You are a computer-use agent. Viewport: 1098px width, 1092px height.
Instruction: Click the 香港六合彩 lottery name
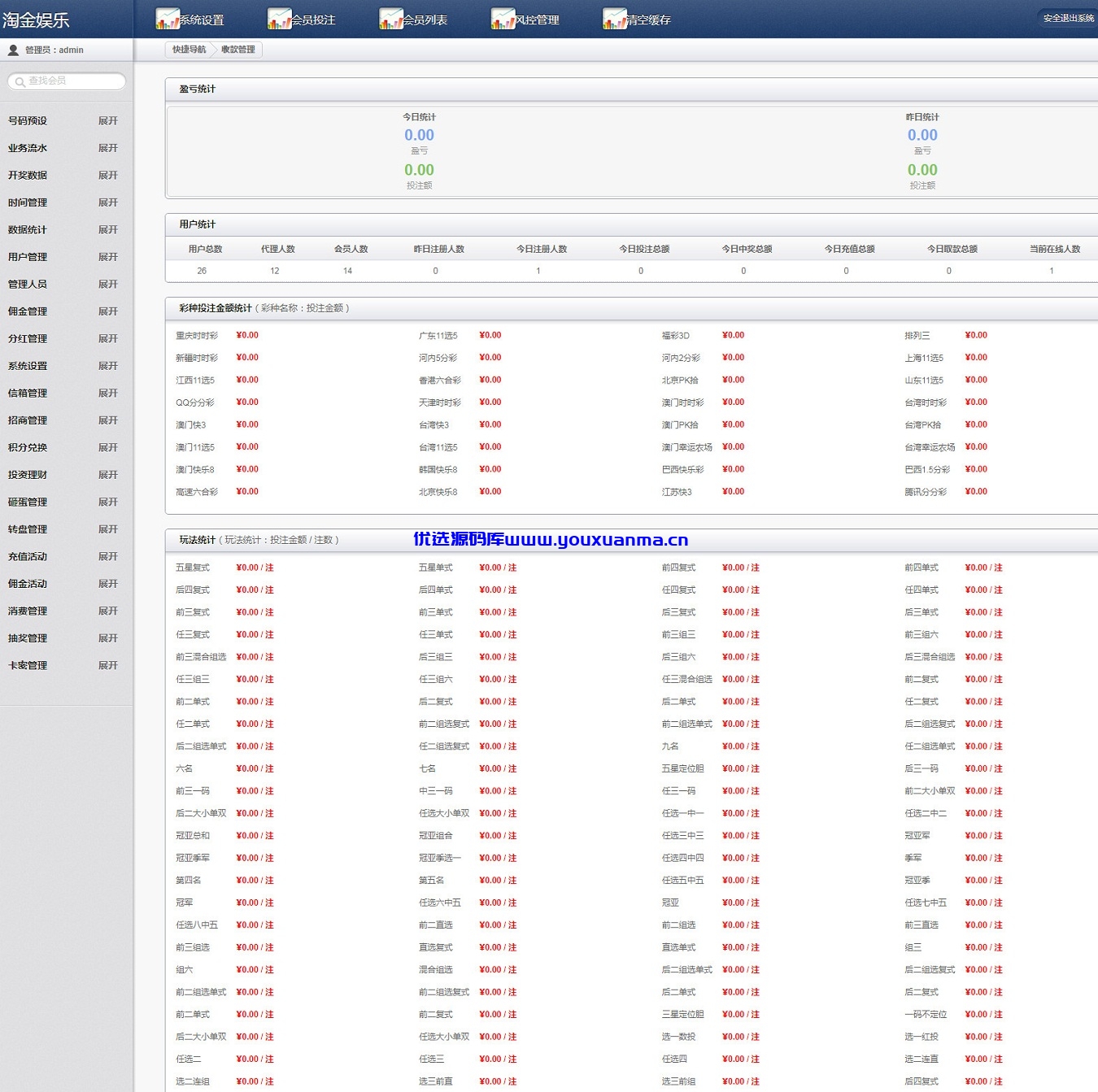point(440,381)
